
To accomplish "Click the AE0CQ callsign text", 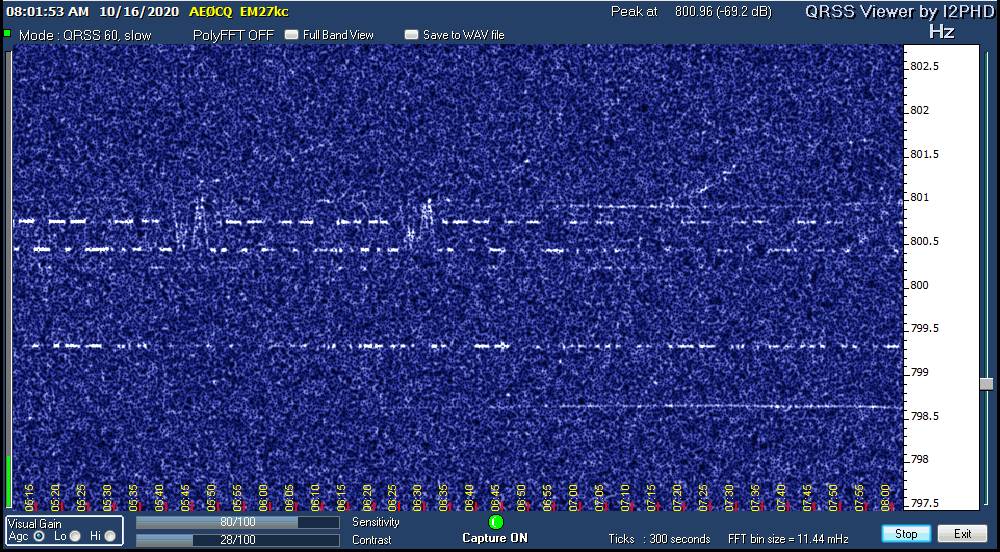I will pos(209,12).
